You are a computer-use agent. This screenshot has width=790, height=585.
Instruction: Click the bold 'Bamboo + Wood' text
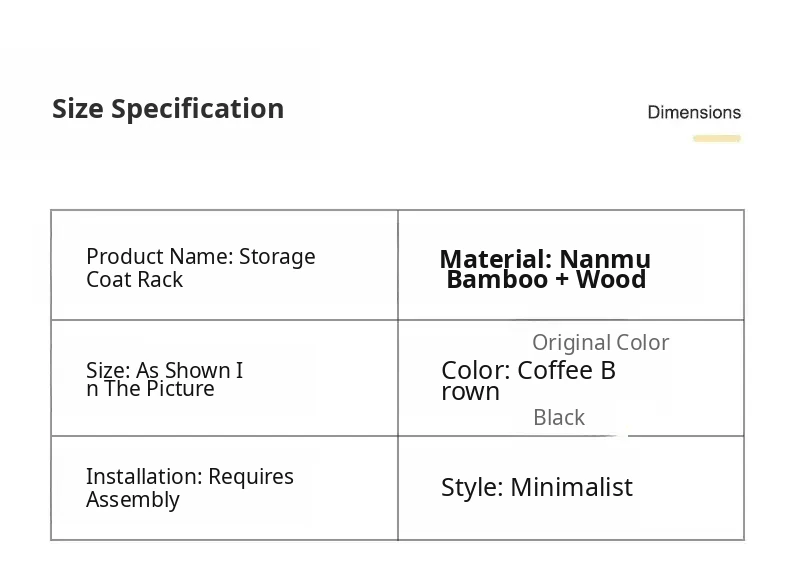pyautogui.click(x=546, y=280)
